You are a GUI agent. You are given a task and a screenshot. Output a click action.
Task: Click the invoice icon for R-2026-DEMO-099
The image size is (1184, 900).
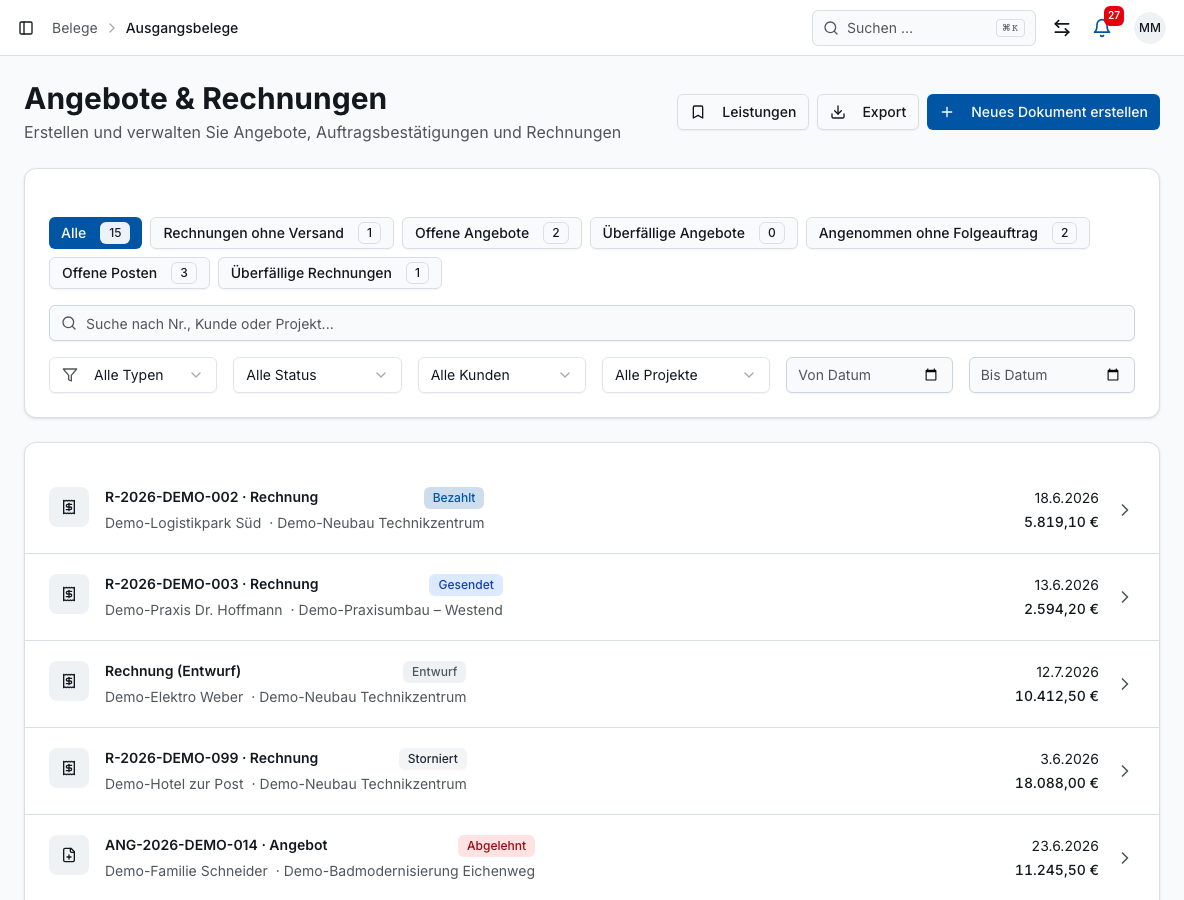(69, 768)
